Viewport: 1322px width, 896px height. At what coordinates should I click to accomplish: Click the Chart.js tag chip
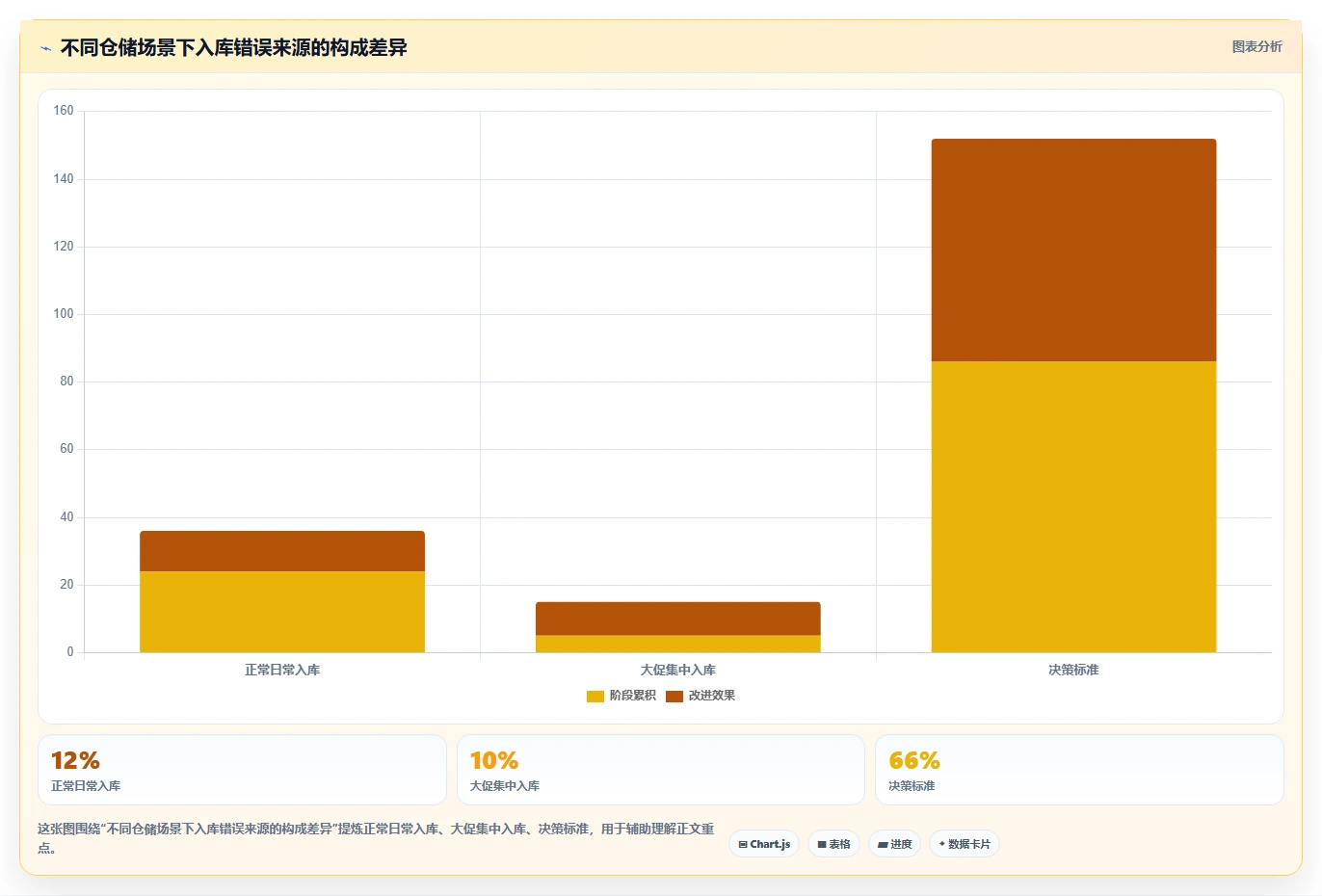764,844
